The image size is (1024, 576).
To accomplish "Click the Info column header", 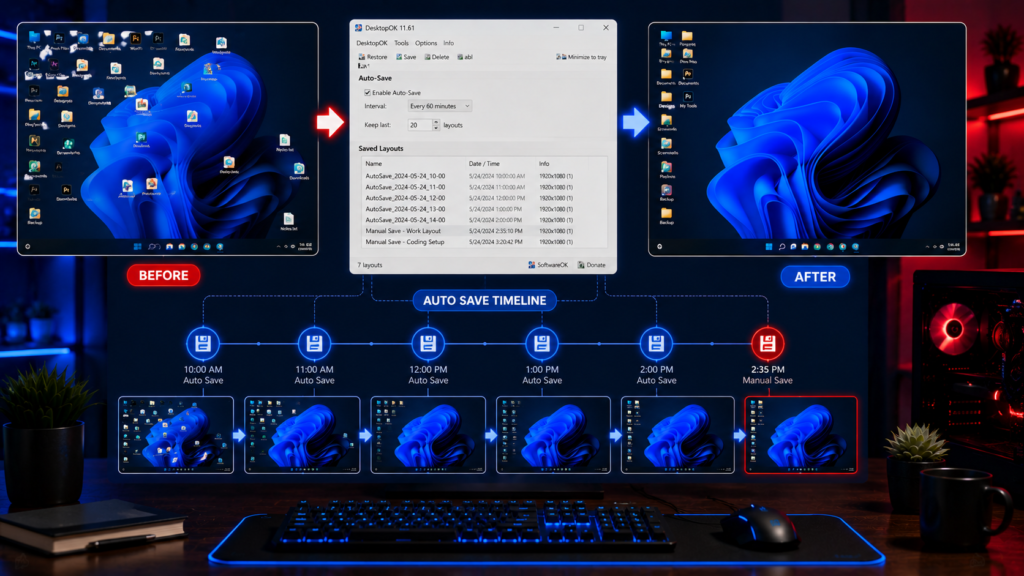I will (x=544, y=164).
